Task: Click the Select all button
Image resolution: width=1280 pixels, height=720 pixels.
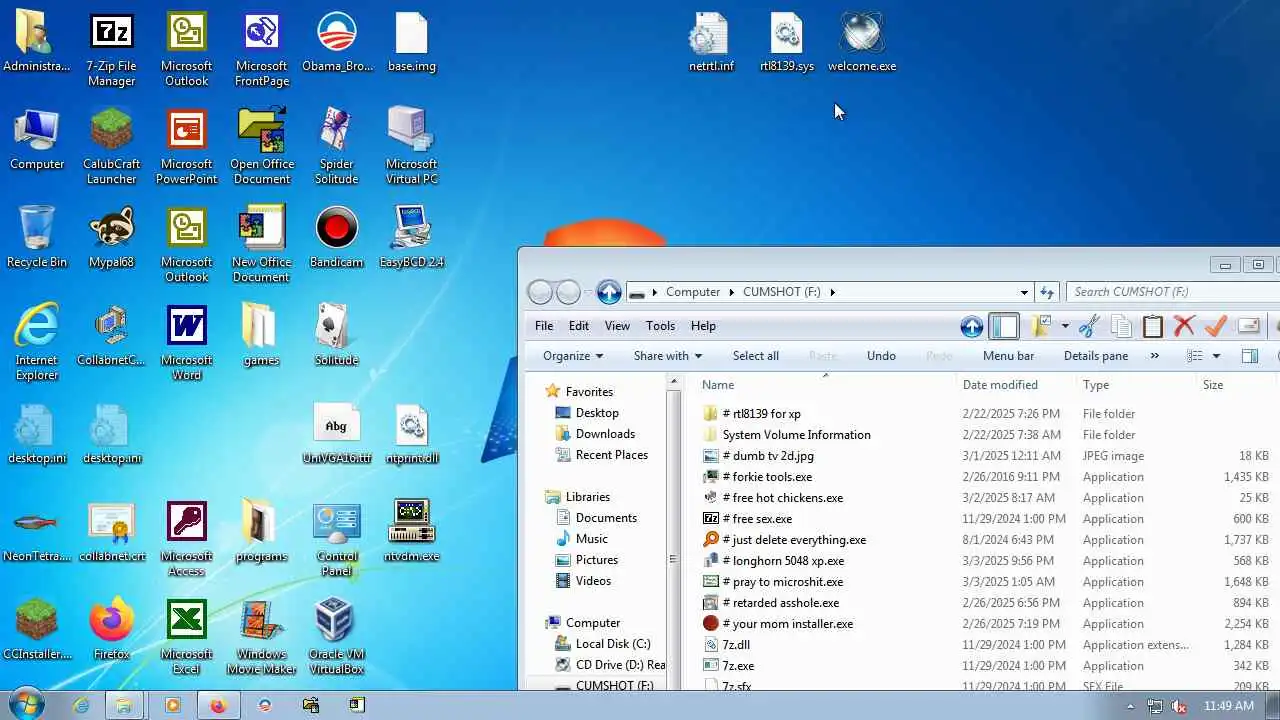Action: click(x=756, y=356)
